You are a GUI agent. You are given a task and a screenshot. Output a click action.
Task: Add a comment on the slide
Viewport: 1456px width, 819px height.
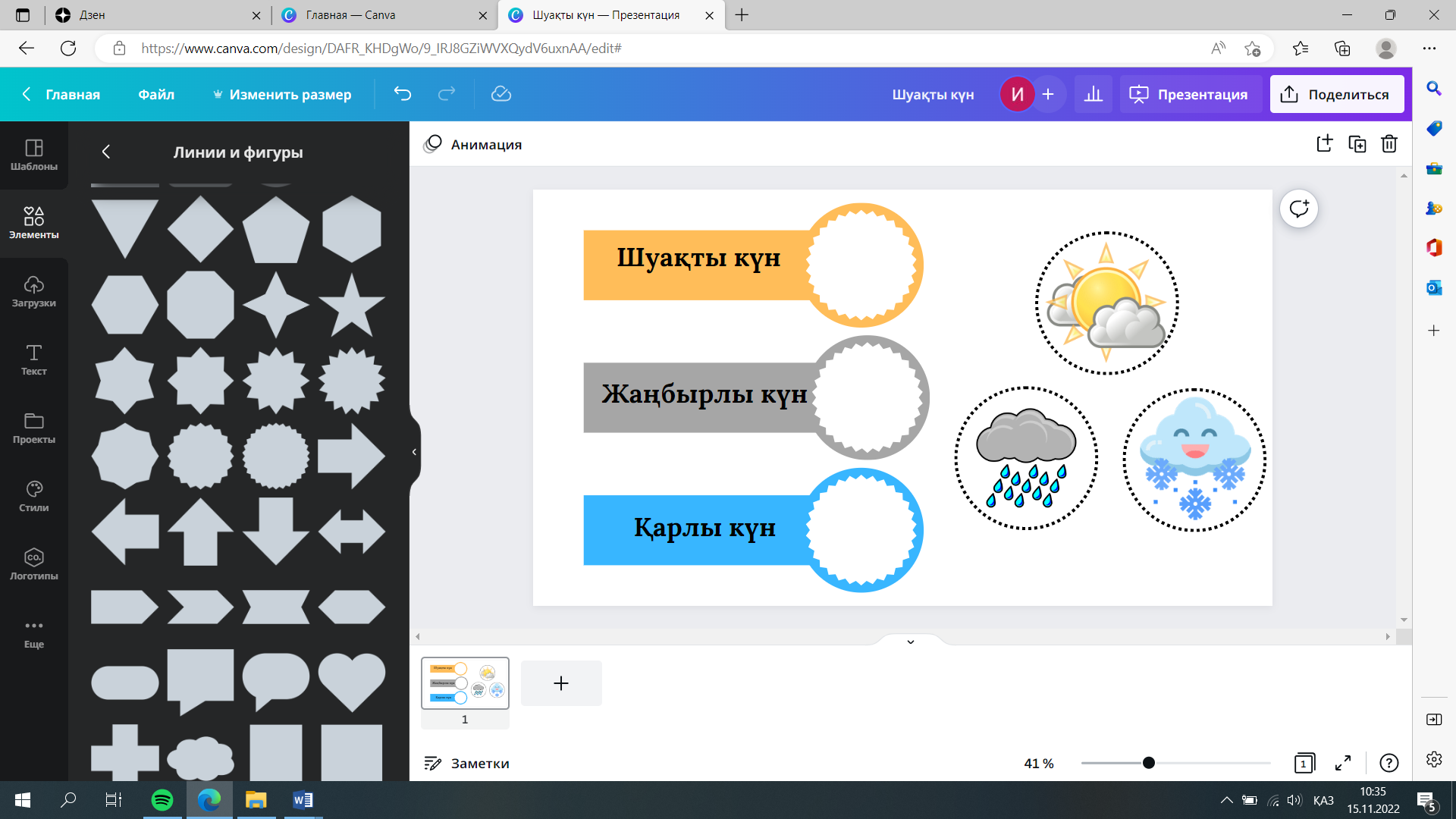(1298, 209)
